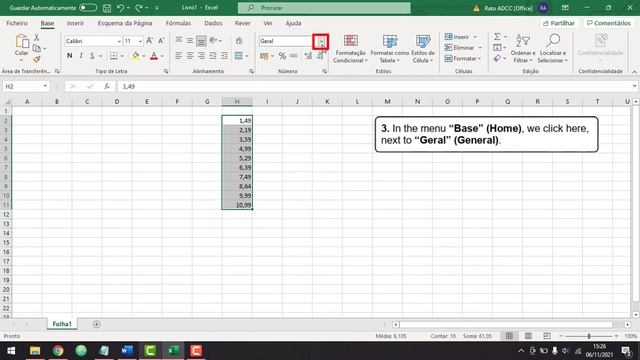Open the font name Calibri dropdown
Screen dimensions: 640x360
(x=119, y=41)
